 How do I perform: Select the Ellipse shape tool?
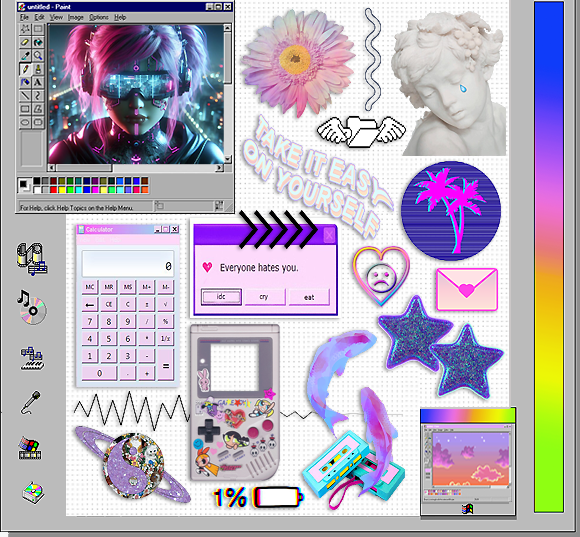click(25, 122)
